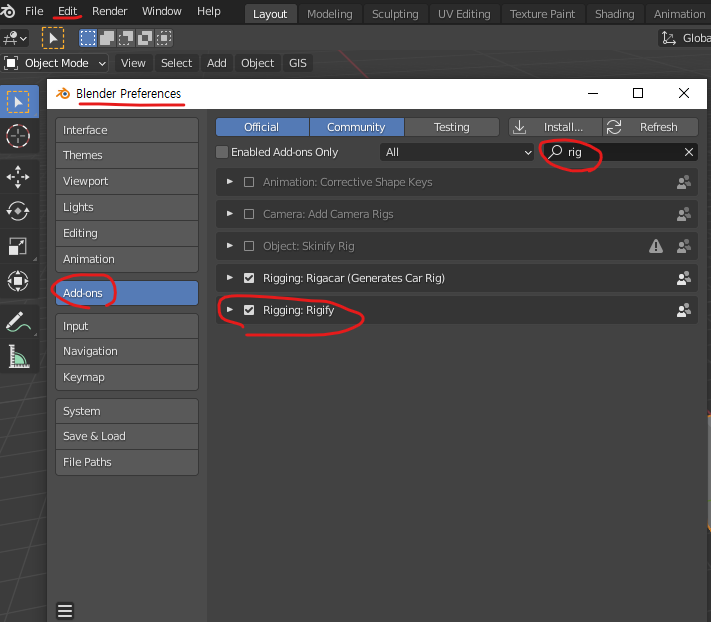Enable Corrective Shape Keys add-on checkbox
Viewport: 711px width, 622px height.
pyautogui.click(x=249, y=182)
